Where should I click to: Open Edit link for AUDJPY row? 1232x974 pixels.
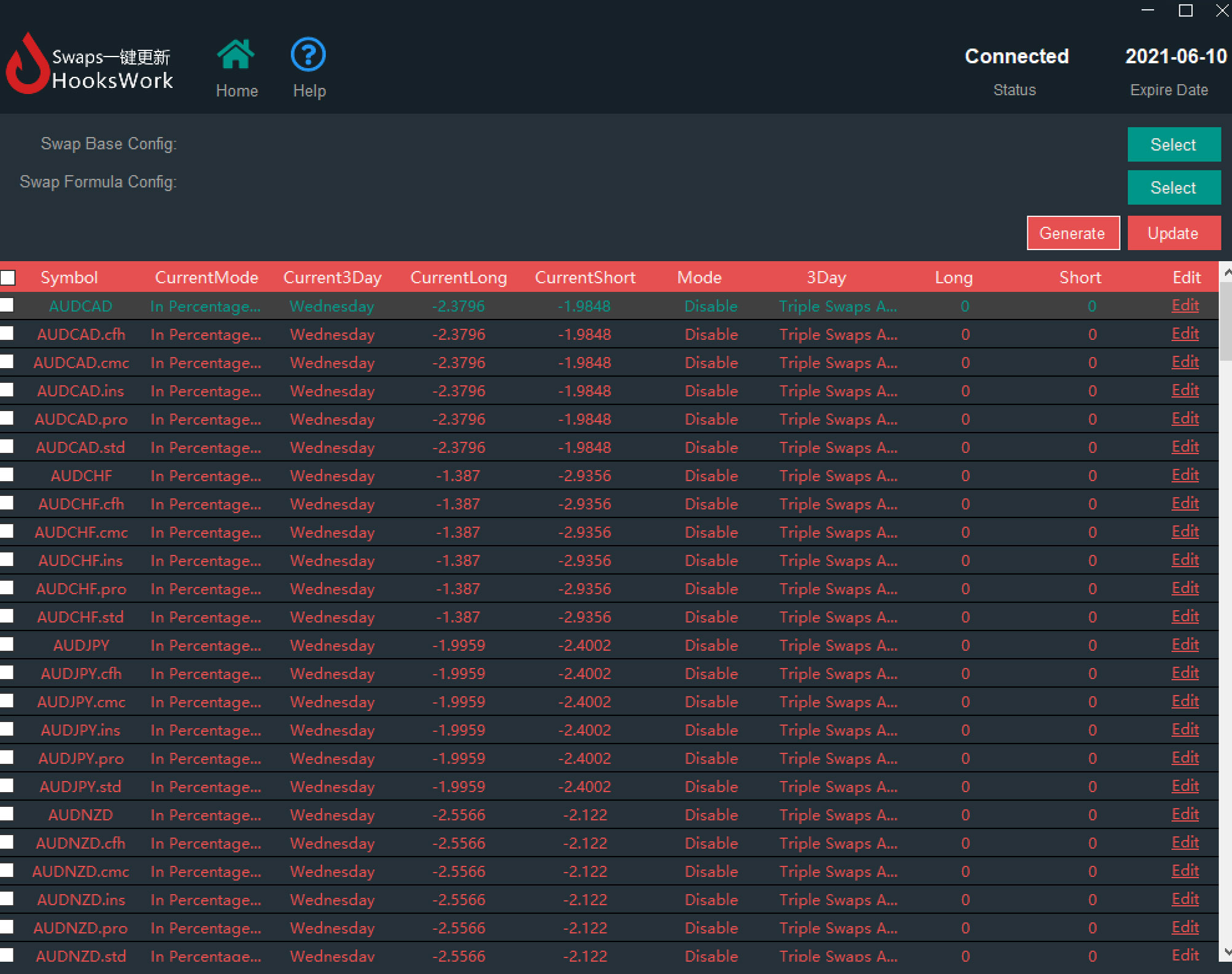(x=1185, y=645)
